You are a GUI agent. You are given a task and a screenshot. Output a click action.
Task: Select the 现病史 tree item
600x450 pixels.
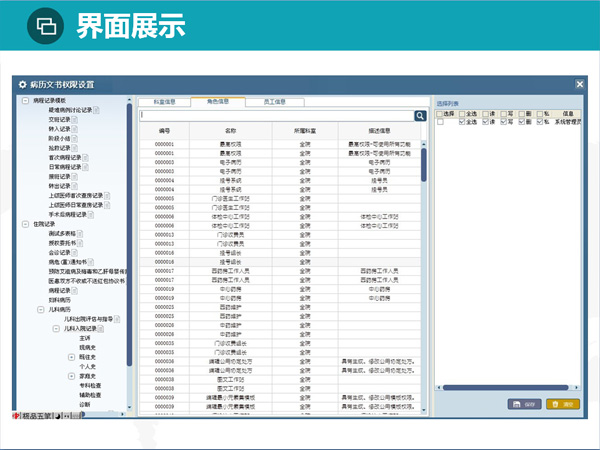tap(87, 348)
